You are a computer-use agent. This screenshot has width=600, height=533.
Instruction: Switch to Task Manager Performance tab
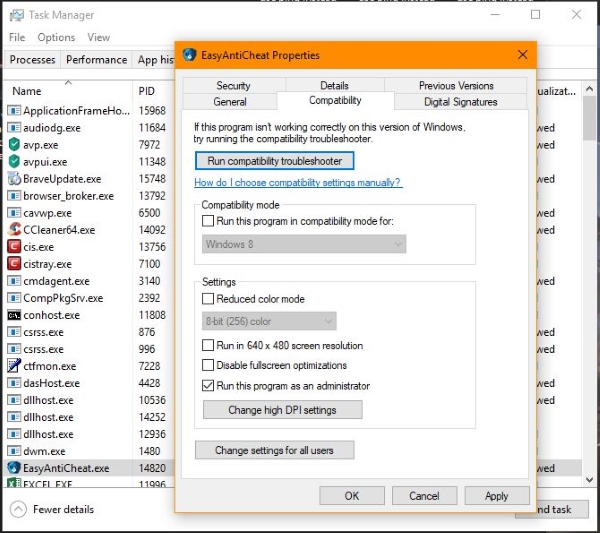click(96, 60)
